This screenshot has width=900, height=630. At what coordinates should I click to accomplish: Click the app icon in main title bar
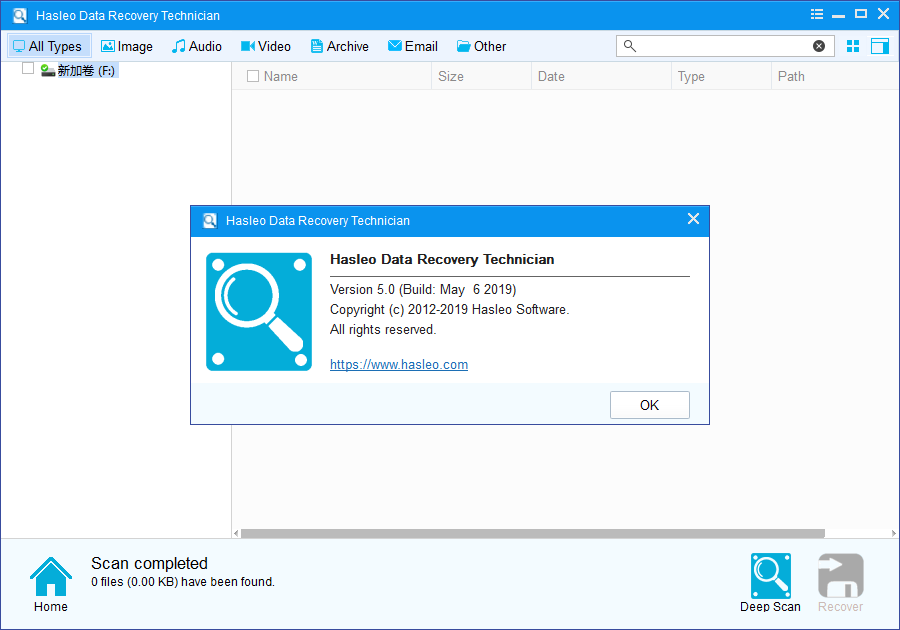[x=20, y=15]
